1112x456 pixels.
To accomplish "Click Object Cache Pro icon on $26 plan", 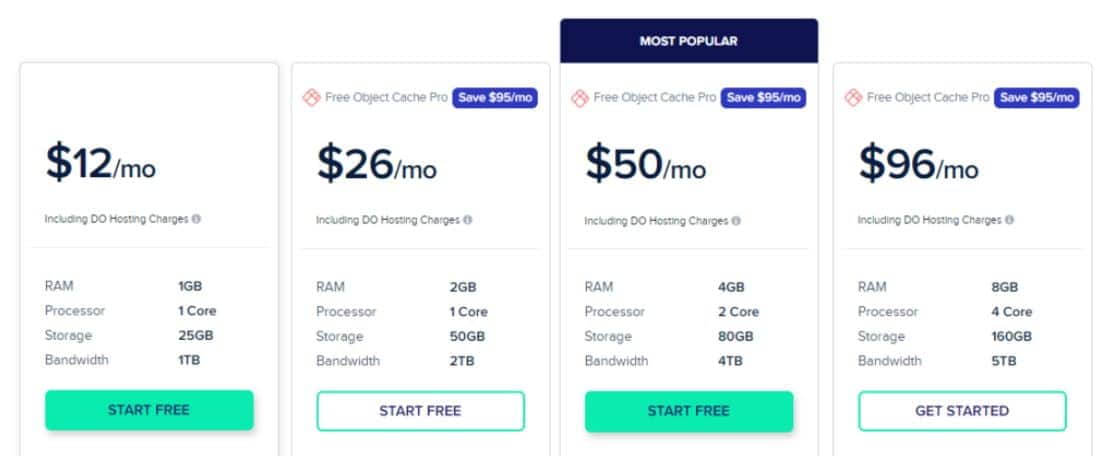I will click(311, 98).
